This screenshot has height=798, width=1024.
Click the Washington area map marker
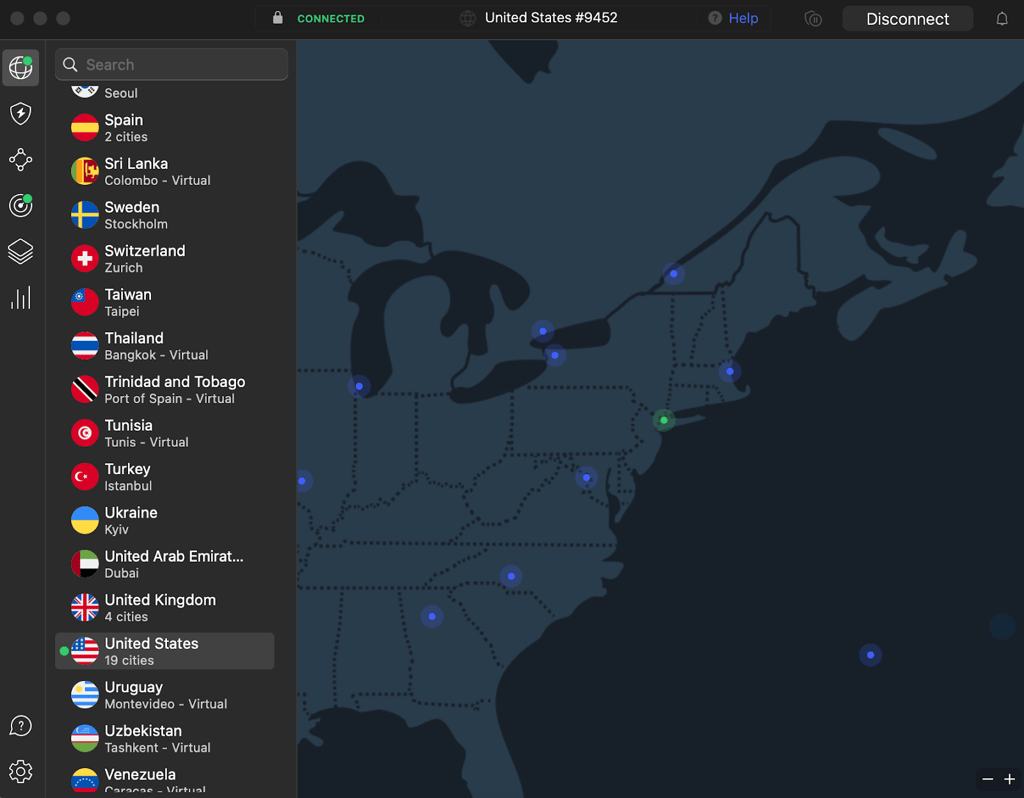click(586, 478)
